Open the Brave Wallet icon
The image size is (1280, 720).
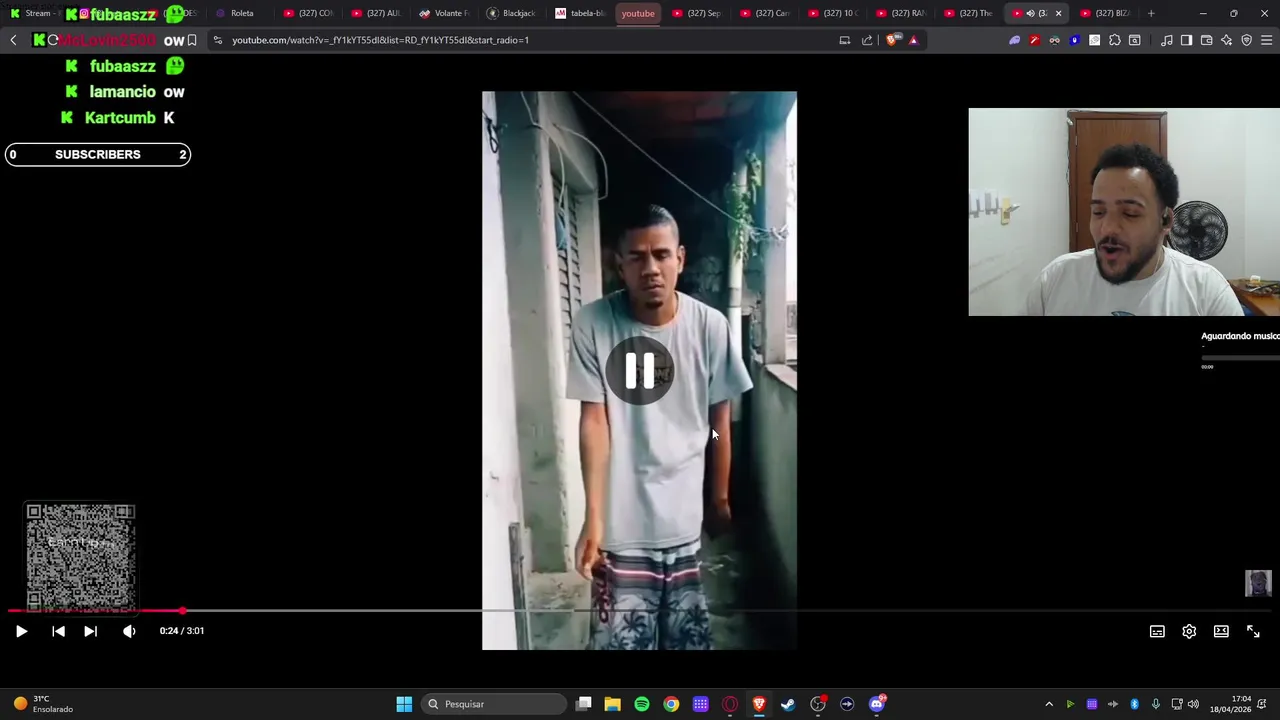pos(1206,40)
